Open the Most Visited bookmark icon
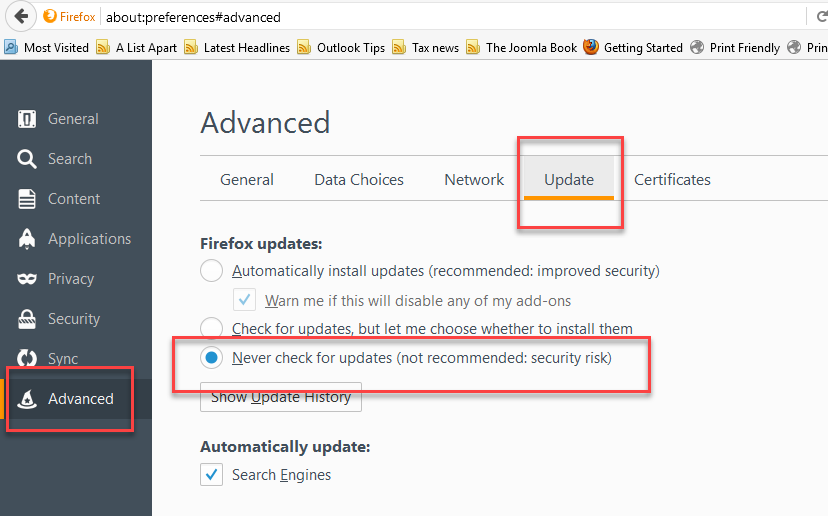 point(11,48)
